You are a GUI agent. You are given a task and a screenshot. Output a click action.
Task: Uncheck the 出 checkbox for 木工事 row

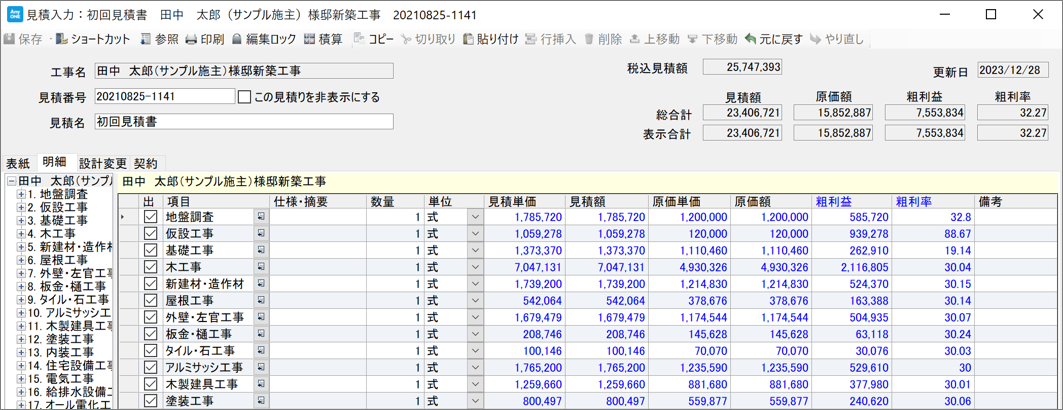(151, 268)
